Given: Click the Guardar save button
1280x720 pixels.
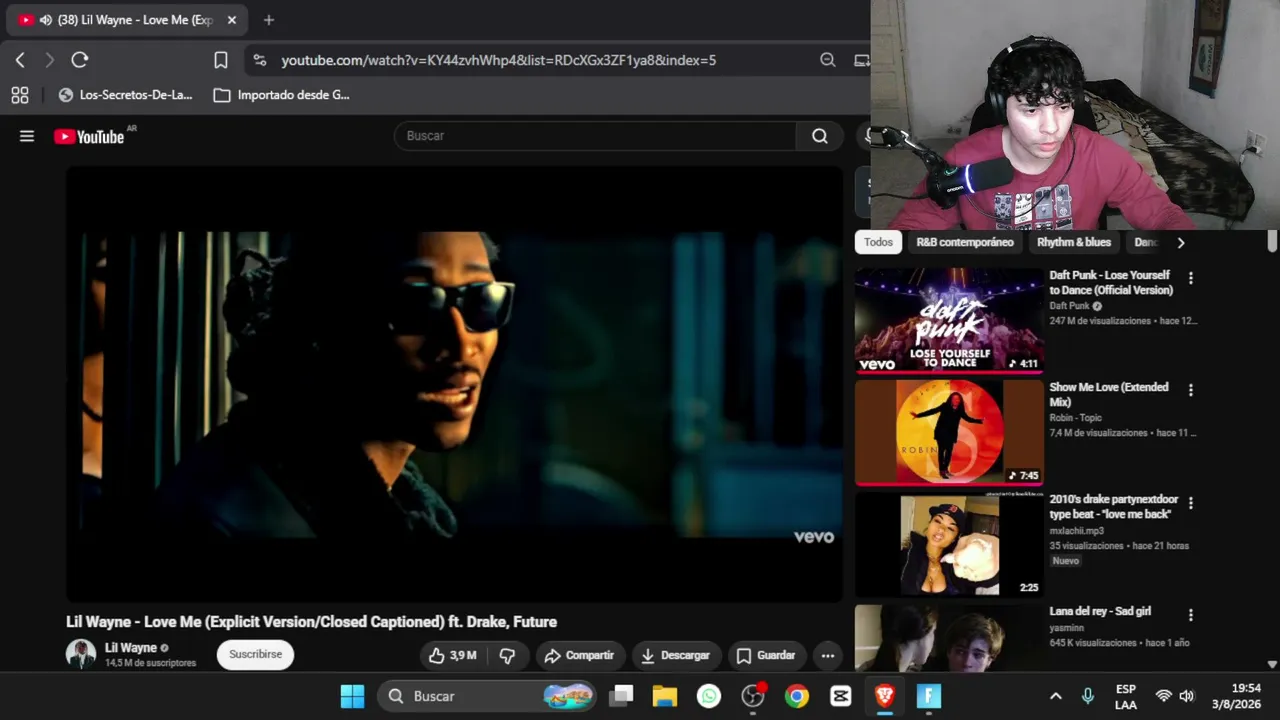Looking at the screenshot, I should (x=766, y=656).
